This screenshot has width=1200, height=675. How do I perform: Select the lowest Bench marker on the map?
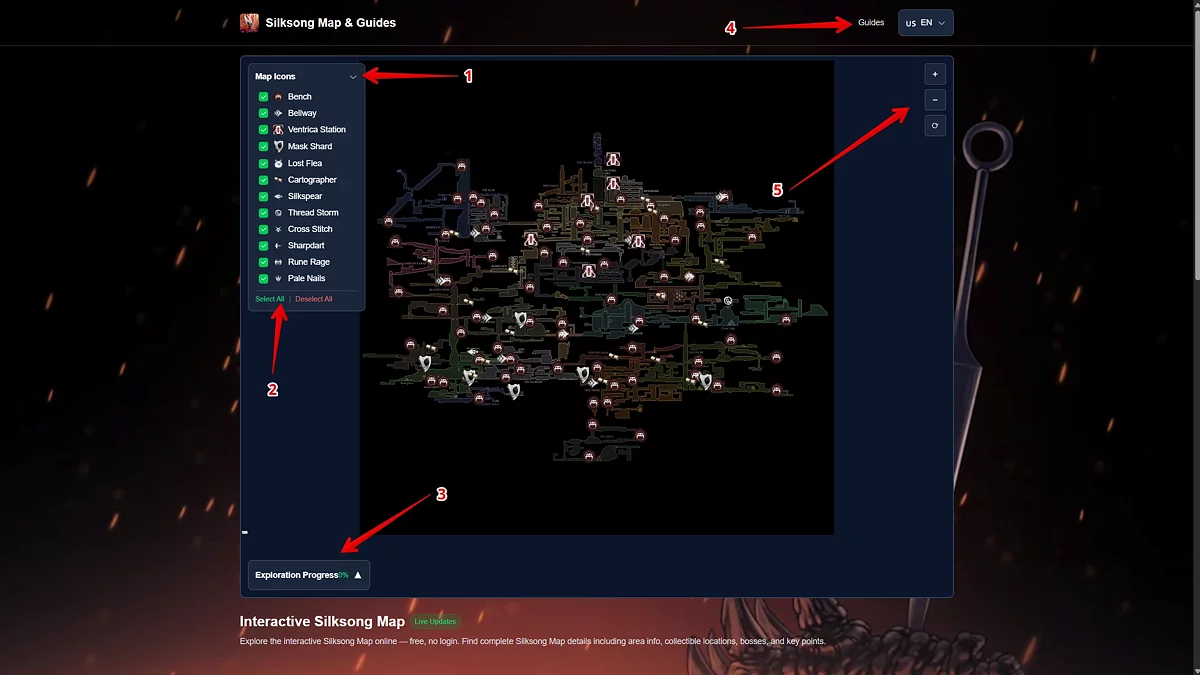pos(591,456)
